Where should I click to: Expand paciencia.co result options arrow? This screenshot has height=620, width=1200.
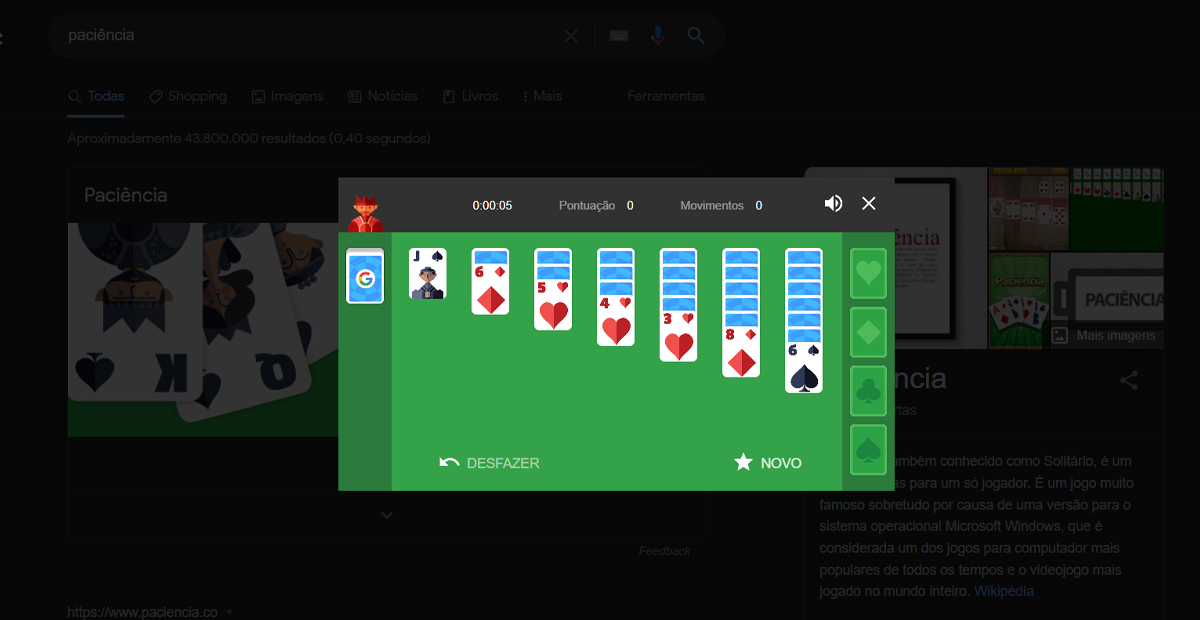229,612
